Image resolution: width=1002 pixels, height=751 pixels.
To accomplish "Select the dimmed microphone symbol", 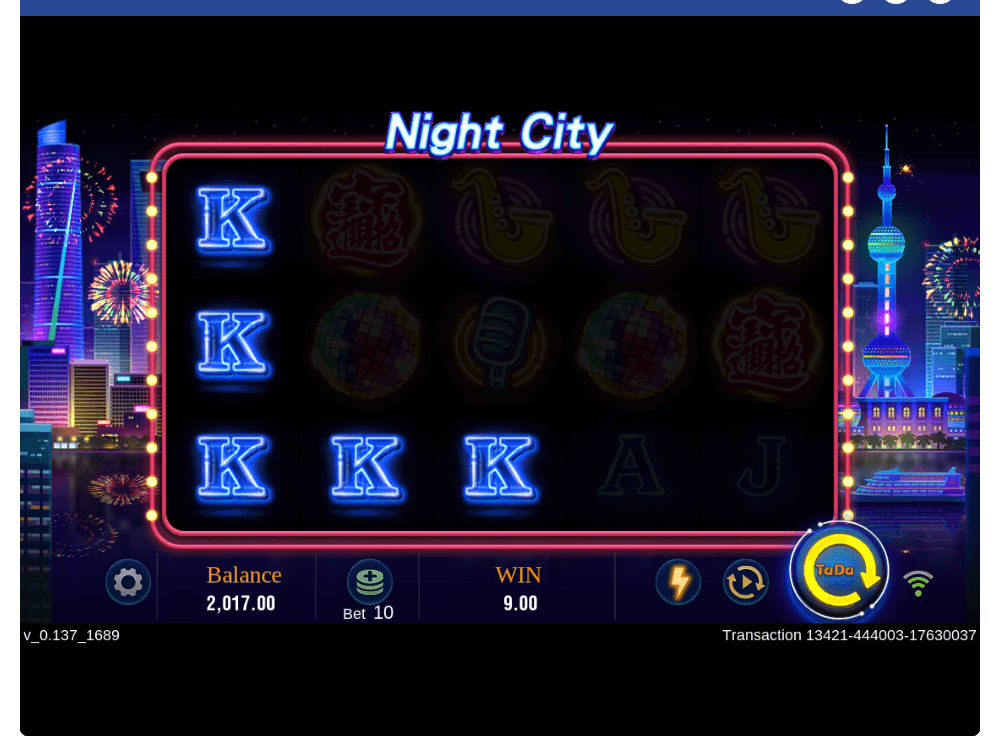I will [500, 343].
